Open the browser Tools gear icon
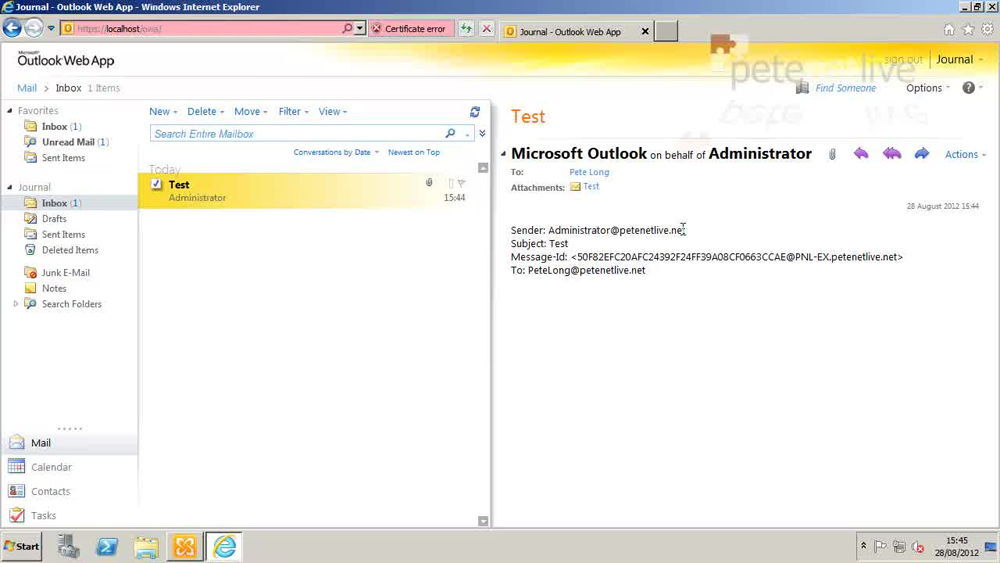The width and height of the screenshot is (1000, 563). (987, 29)
